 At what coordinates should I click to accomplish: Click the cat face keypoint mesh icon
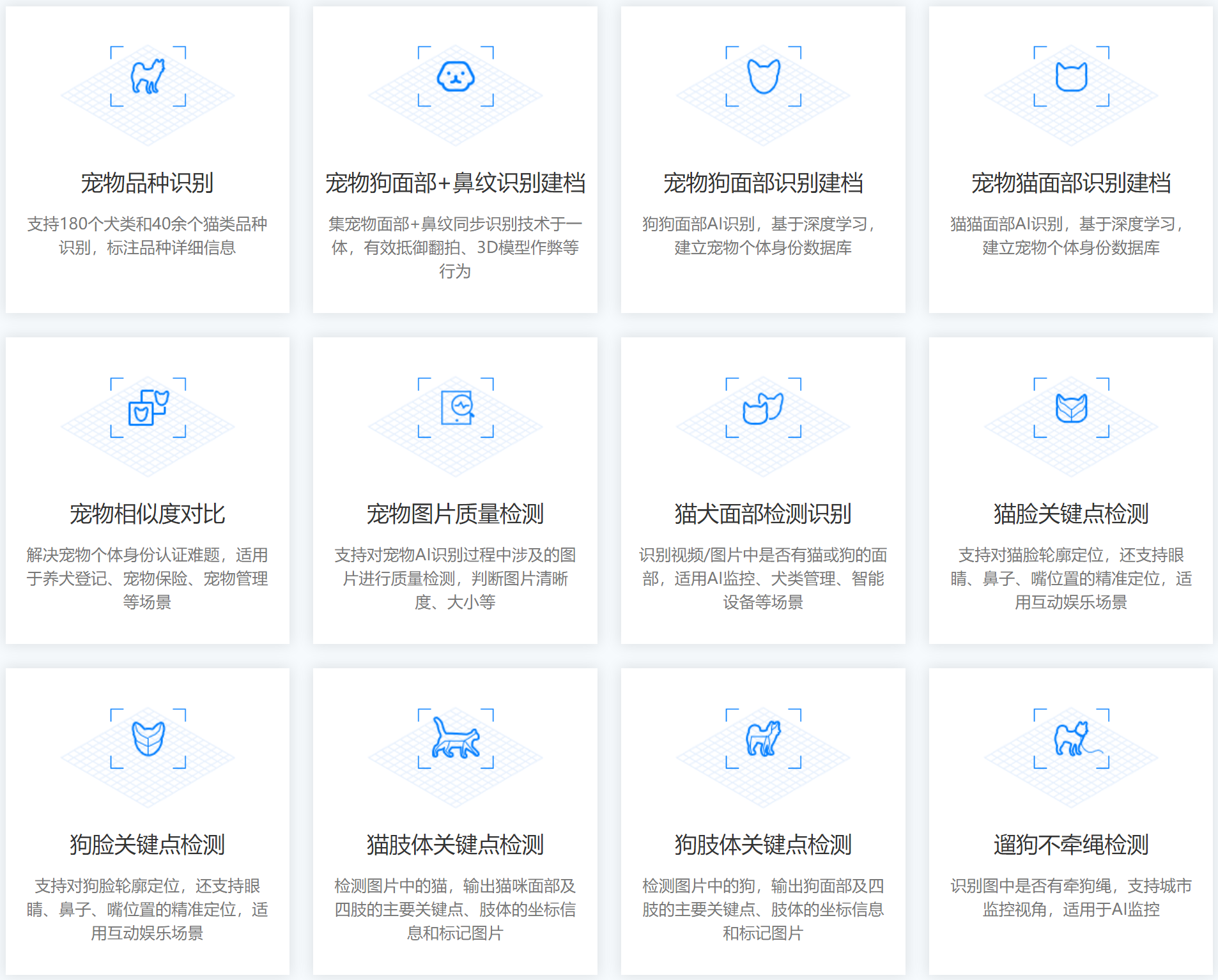[x=1071, y=408]
